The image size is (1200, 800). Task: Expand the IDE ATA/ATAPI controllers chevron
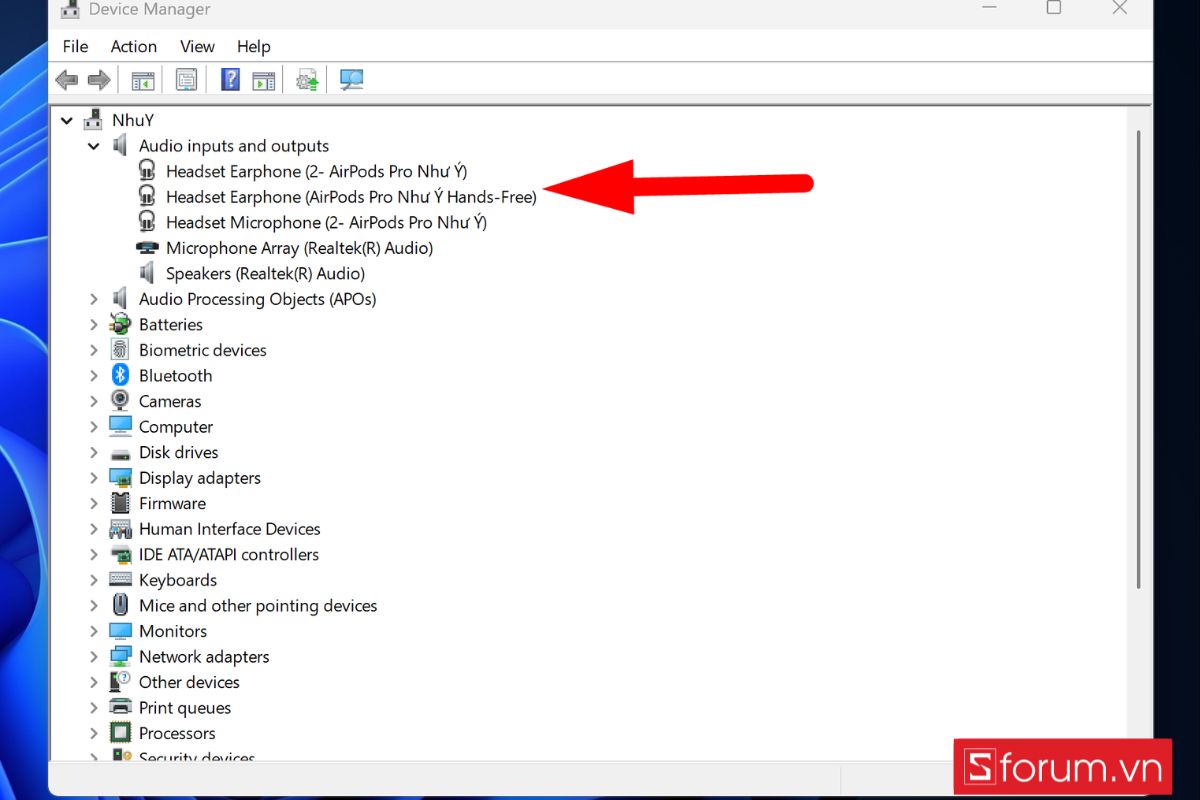click(x=94, y=554)
